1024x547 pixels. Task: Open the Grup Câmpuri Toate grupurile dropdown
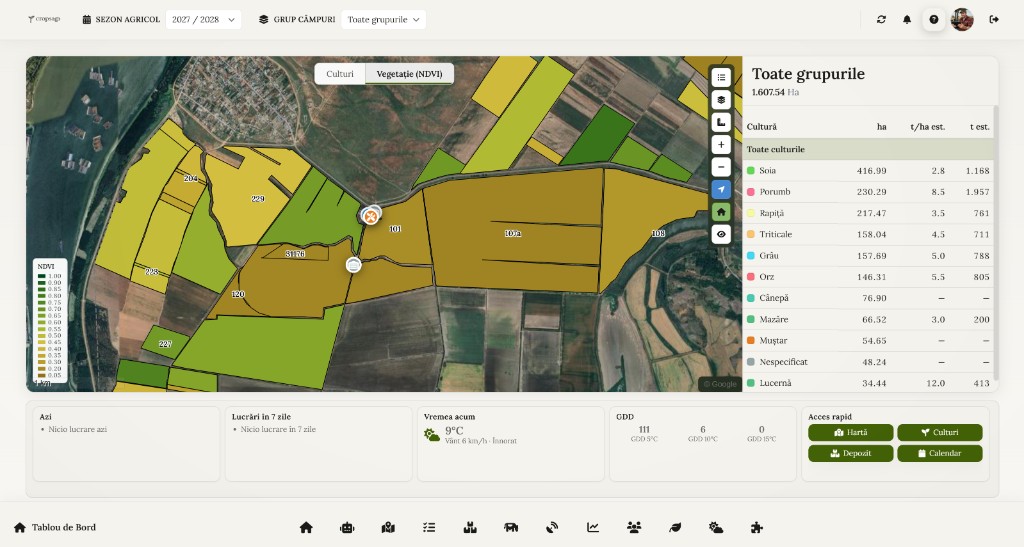[383, 20]
